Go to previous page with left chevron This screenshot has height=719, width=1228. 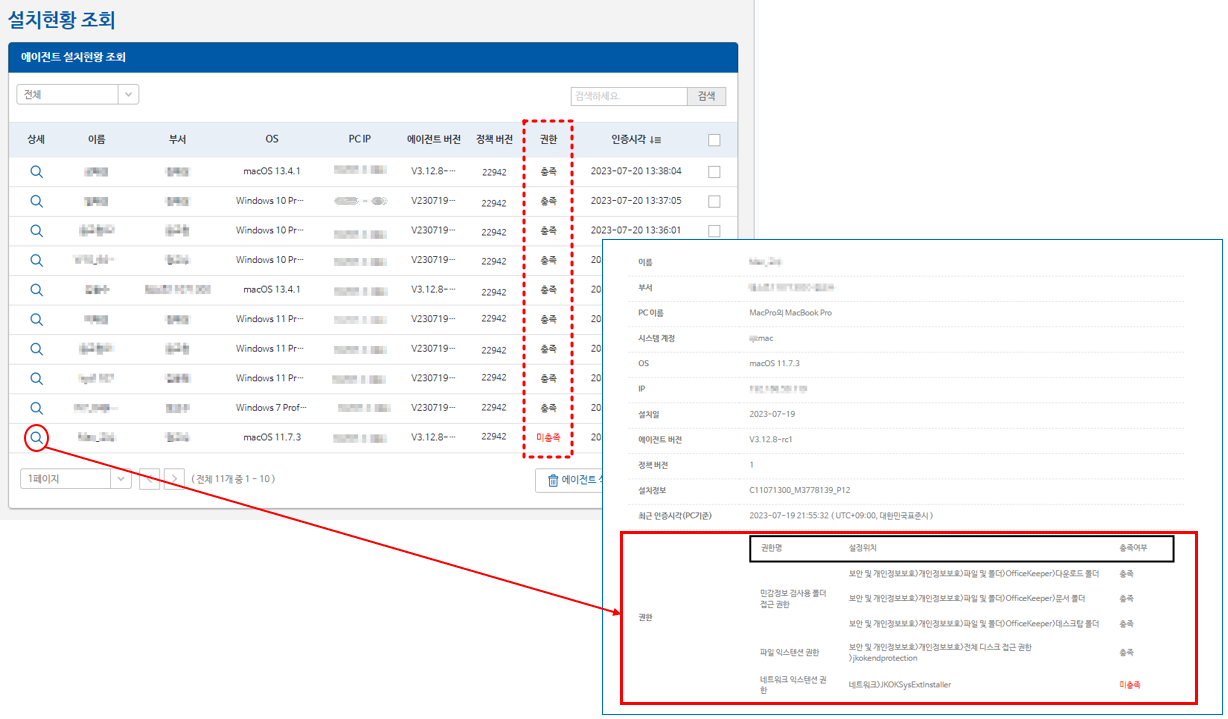point(149,479)
